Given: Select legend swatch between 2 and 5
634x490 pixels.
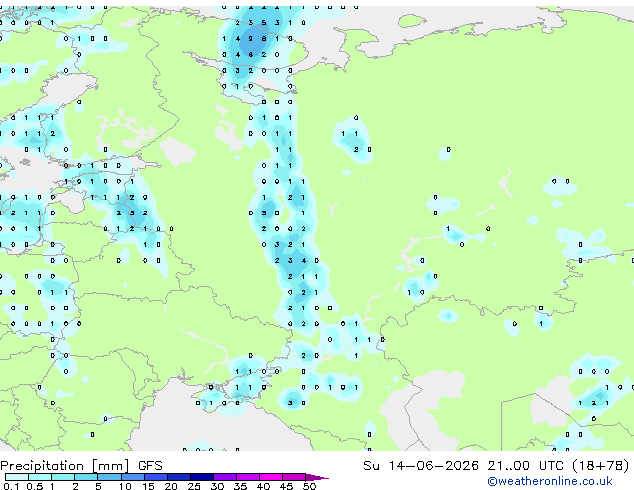Looking at the screenshot, I should pyautogui.click(x=86, y=477).
